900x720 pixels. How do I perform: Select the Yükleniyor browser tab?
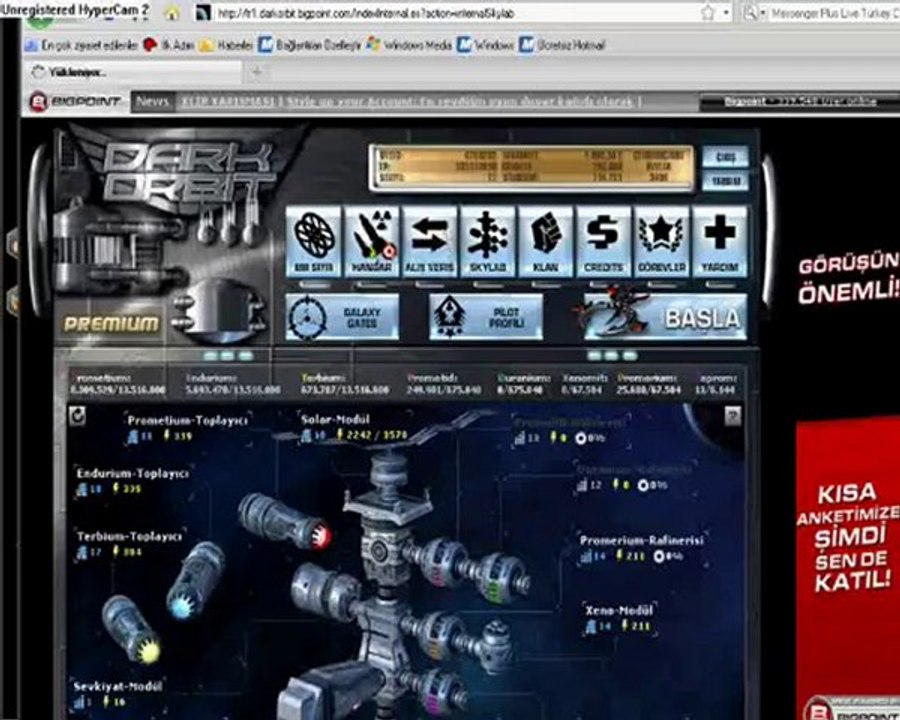(133, 72)
